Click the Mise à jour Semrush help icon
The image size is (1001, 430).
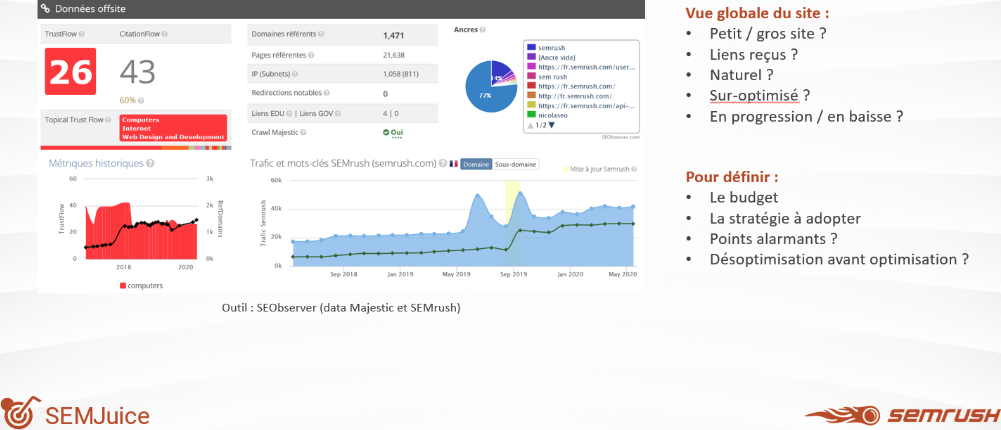point(634,169)
